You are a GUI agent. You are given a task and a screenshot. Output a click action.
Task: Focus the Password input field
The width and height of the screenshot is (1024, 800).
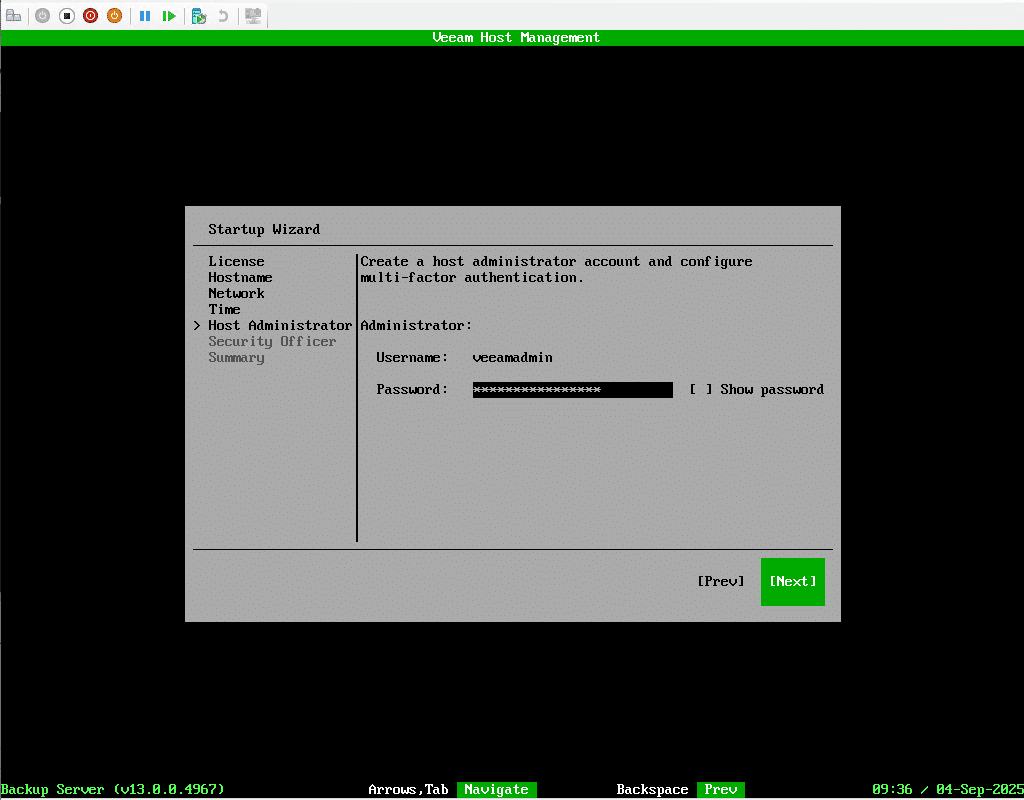click(x=572, y=389)
